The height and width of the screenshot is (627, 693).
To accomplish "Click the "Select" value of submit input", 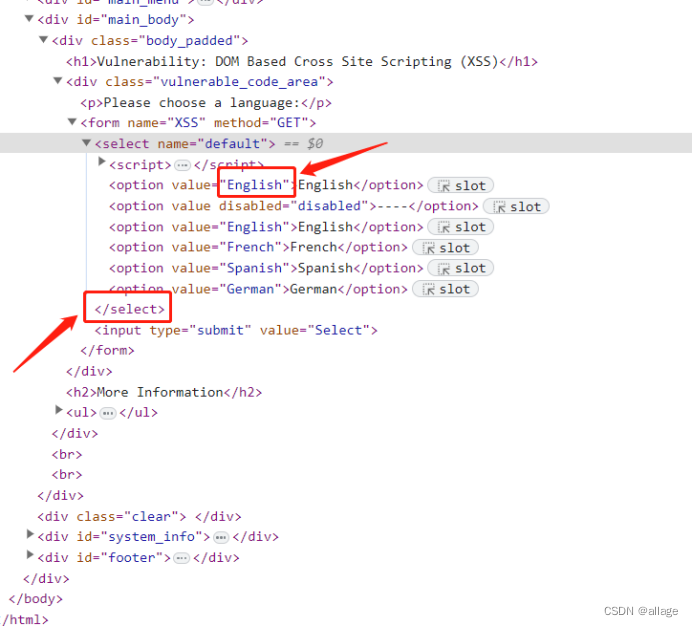I will [x=339, y=331].
